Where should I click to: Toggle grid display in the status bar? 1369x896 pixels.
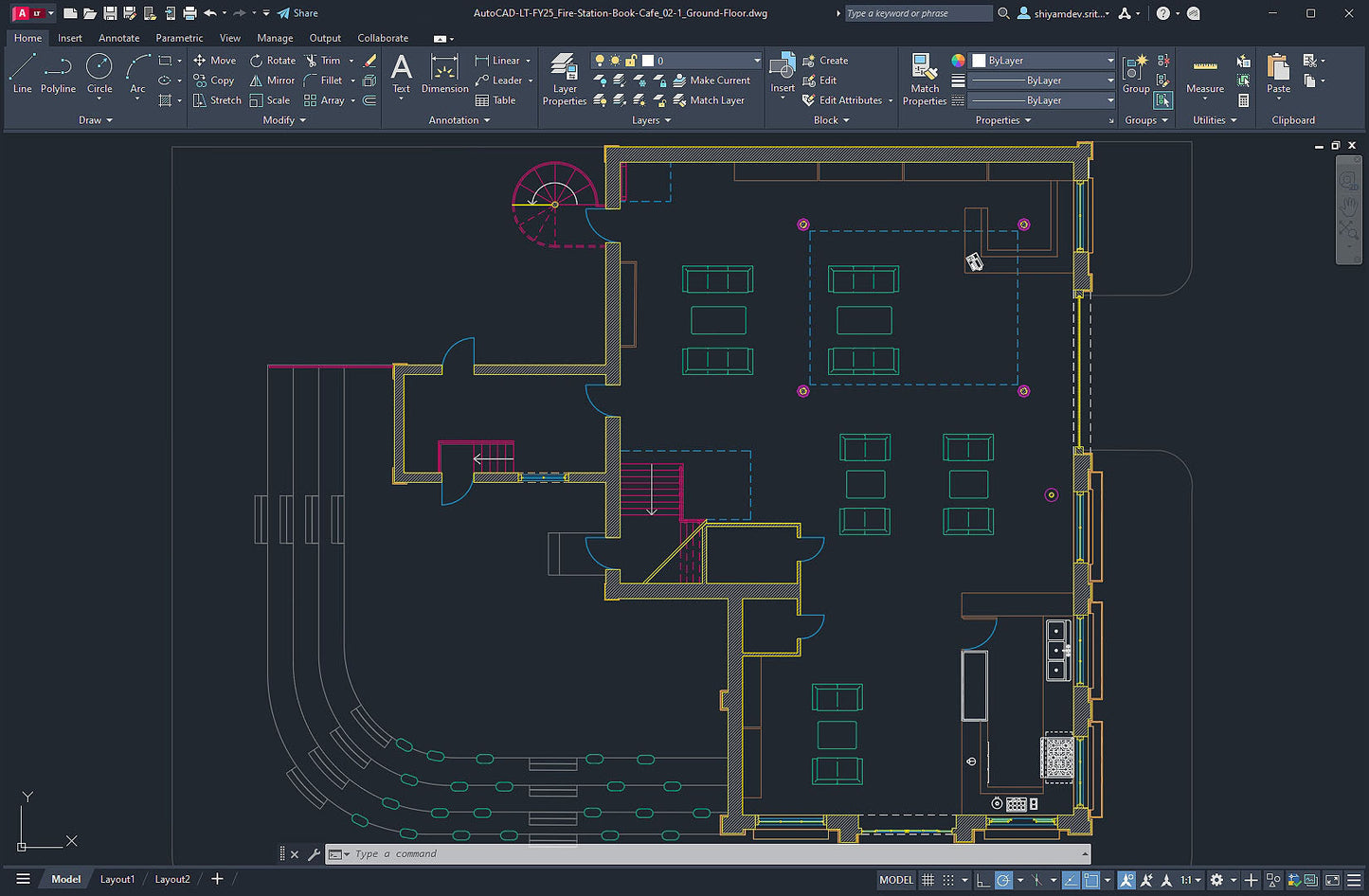coord(927,879)
